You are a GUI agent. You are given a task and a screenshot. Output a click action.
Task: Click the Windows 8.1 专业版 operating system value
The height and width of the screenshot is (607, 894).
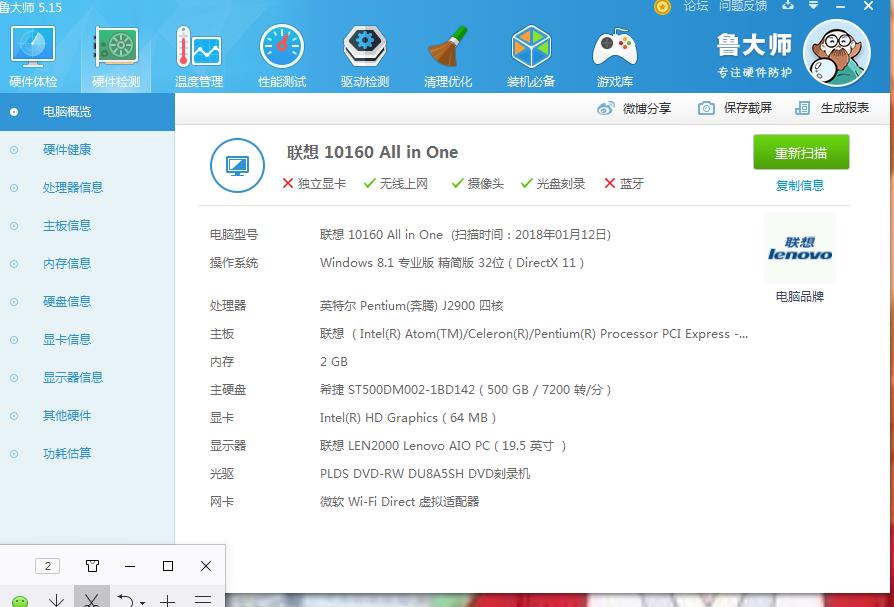pos(452,263)
